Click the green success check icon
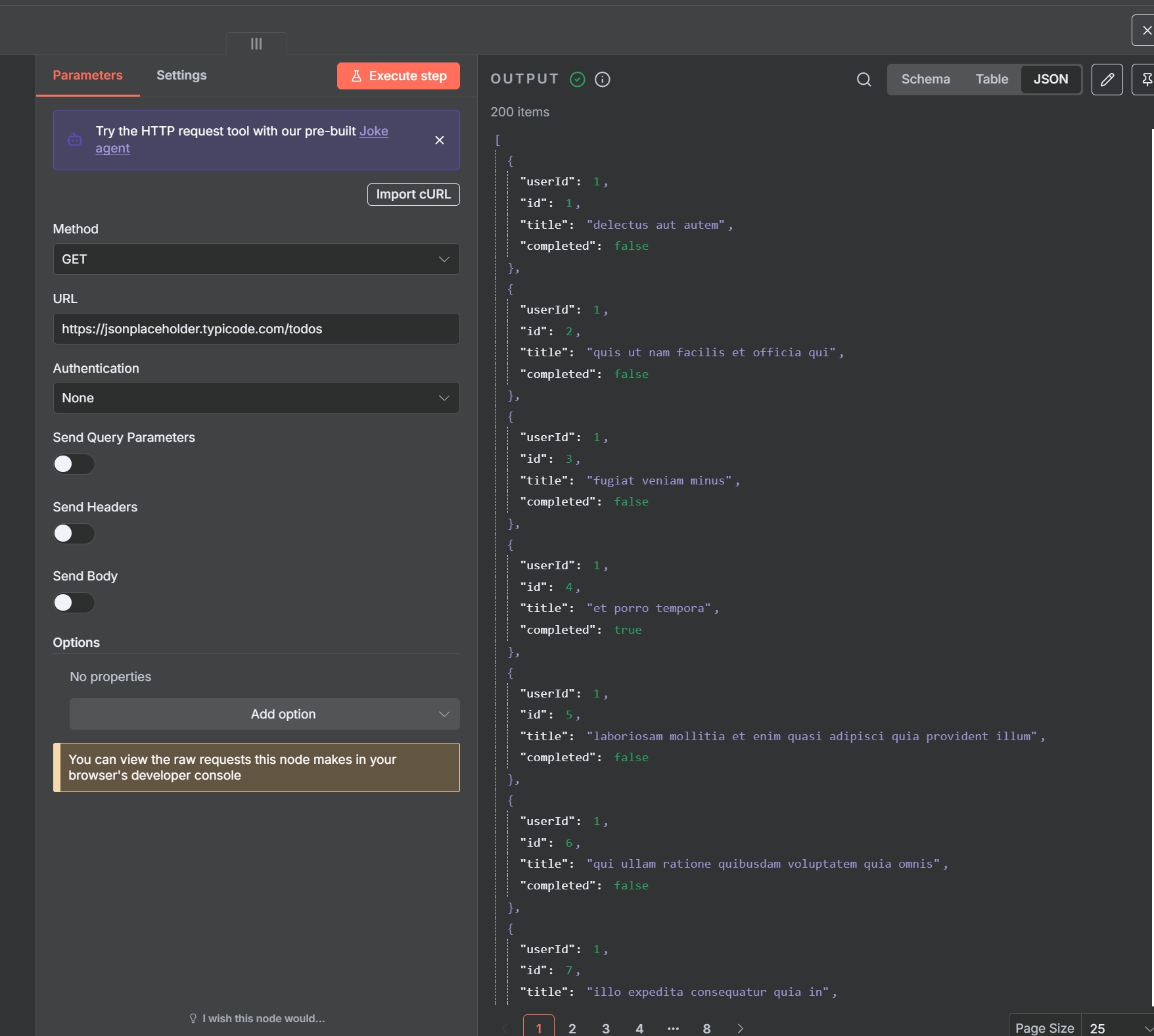1154x1036 pixels. 577,79
